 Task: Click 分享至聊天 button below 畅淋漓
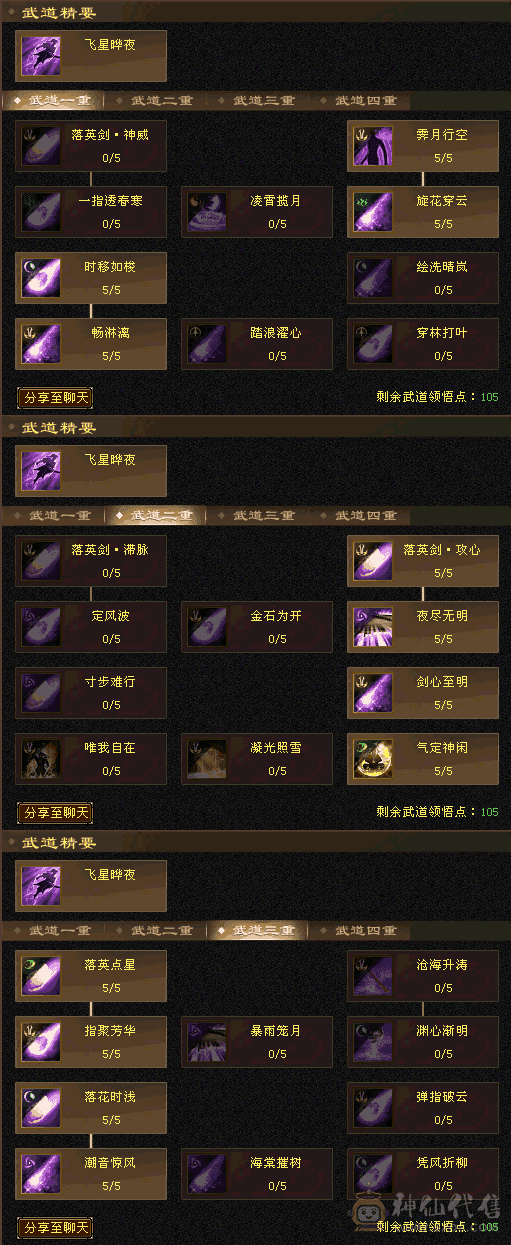[55, 398]
